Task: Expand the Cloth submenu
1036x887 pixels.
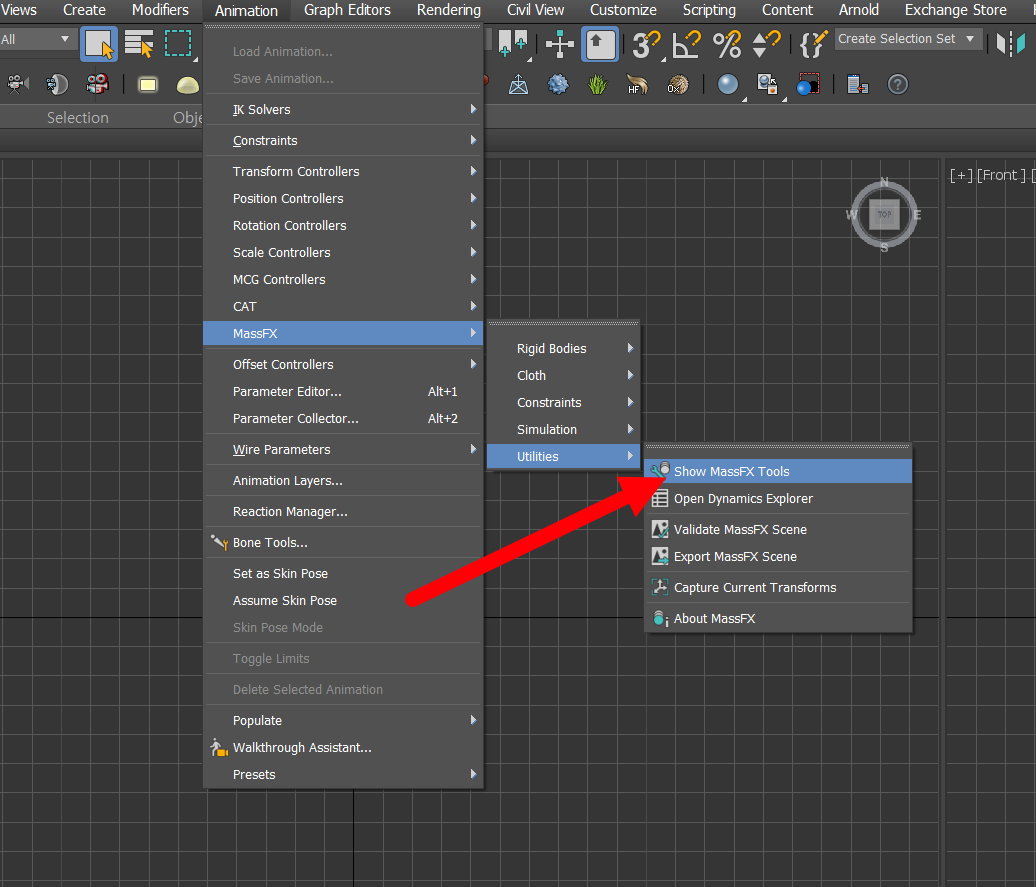Action: coord(564,375)
